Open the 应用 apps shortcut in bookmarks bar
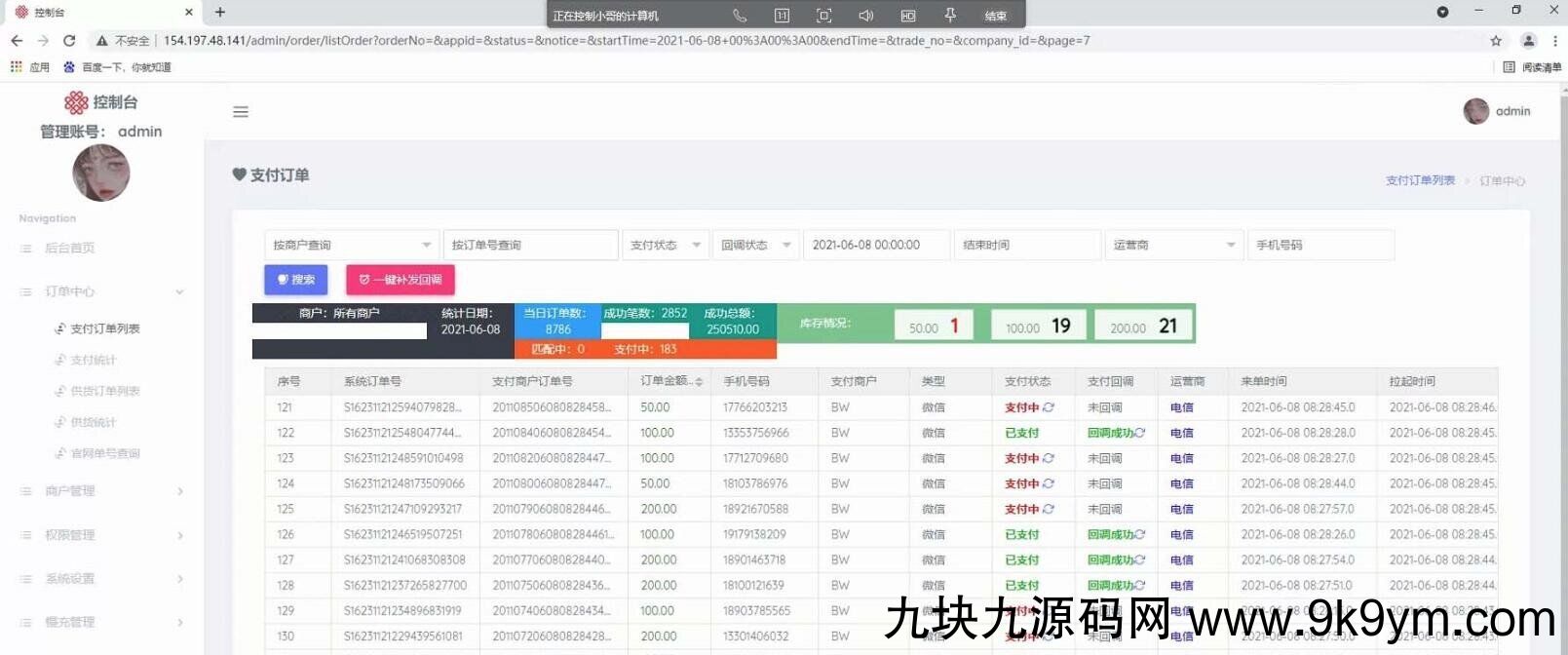The height and width of the screenshot is (655, 1568). 30,67
